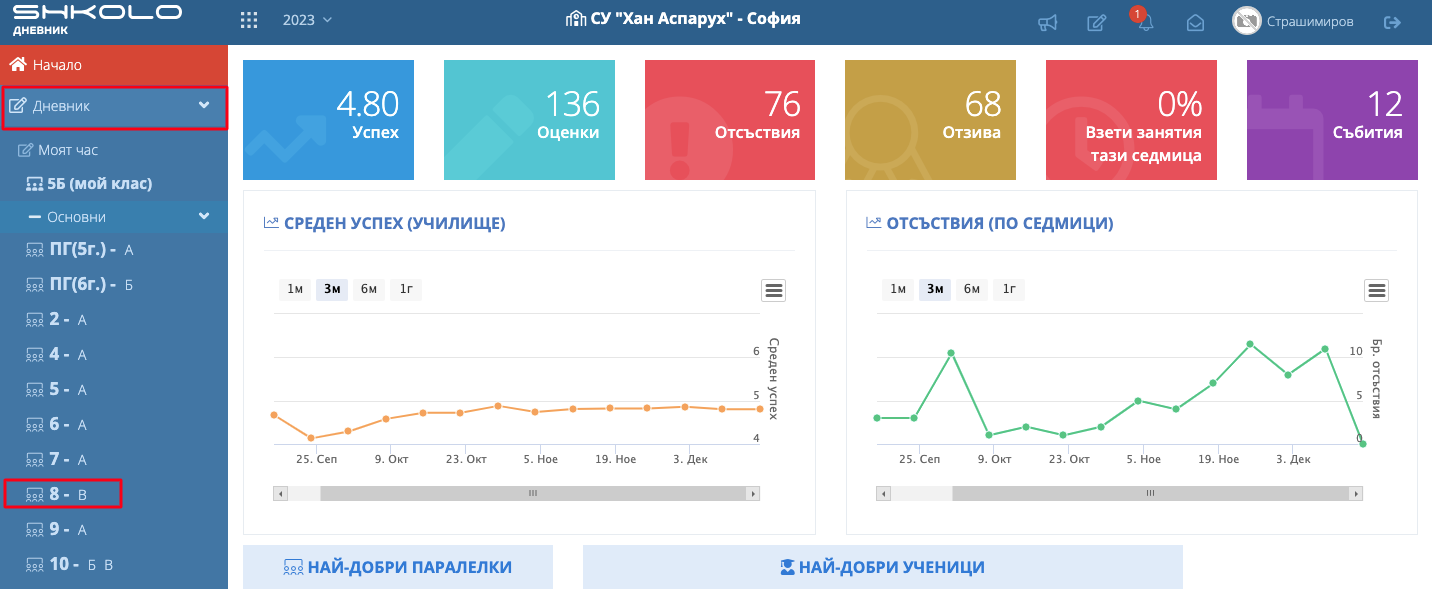1432x589 pixels.
Task: Click the megaphone announcements icon
Action: (x=1047, y=22)
